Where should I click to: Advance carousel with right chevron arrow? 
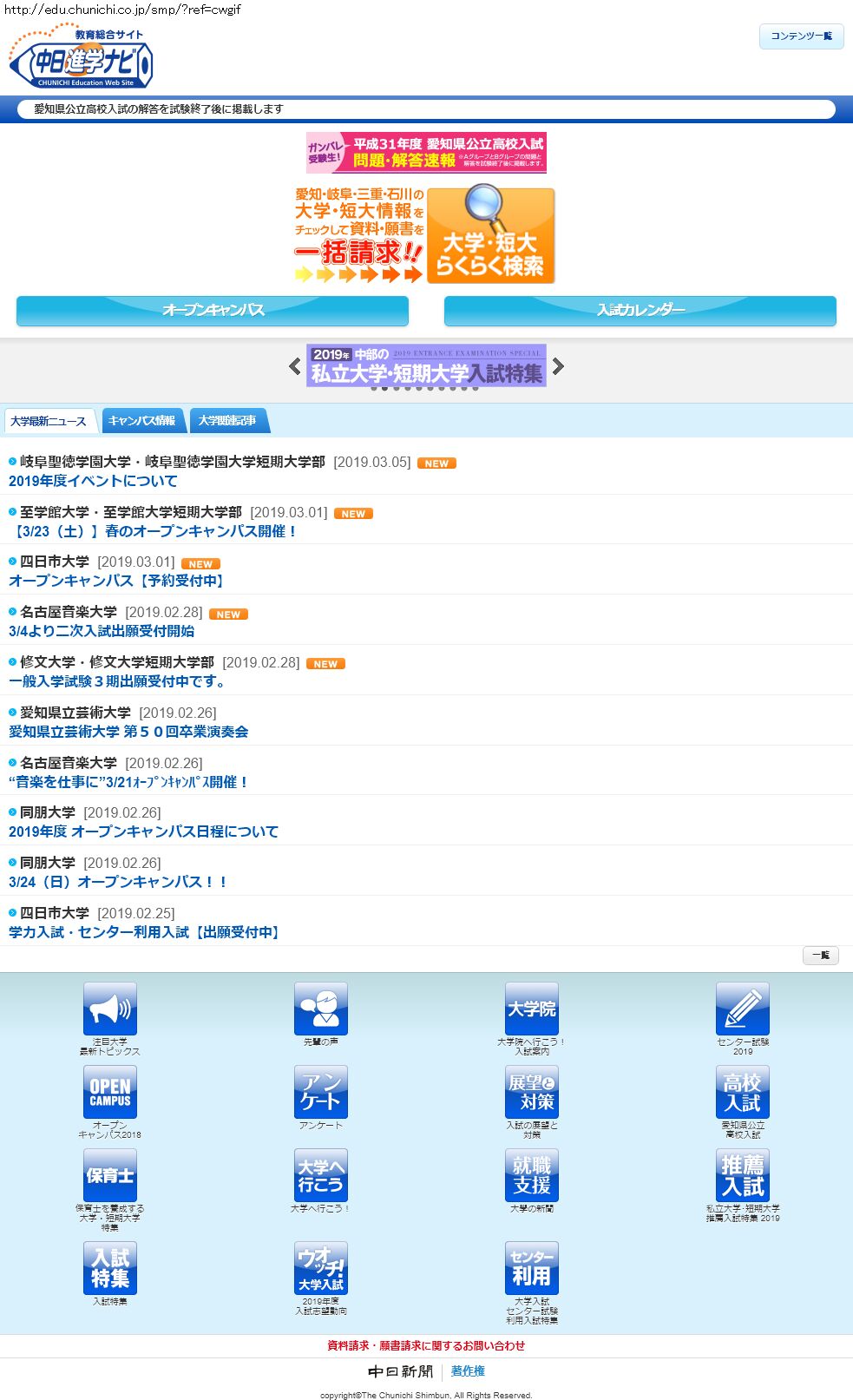point(558,366)
